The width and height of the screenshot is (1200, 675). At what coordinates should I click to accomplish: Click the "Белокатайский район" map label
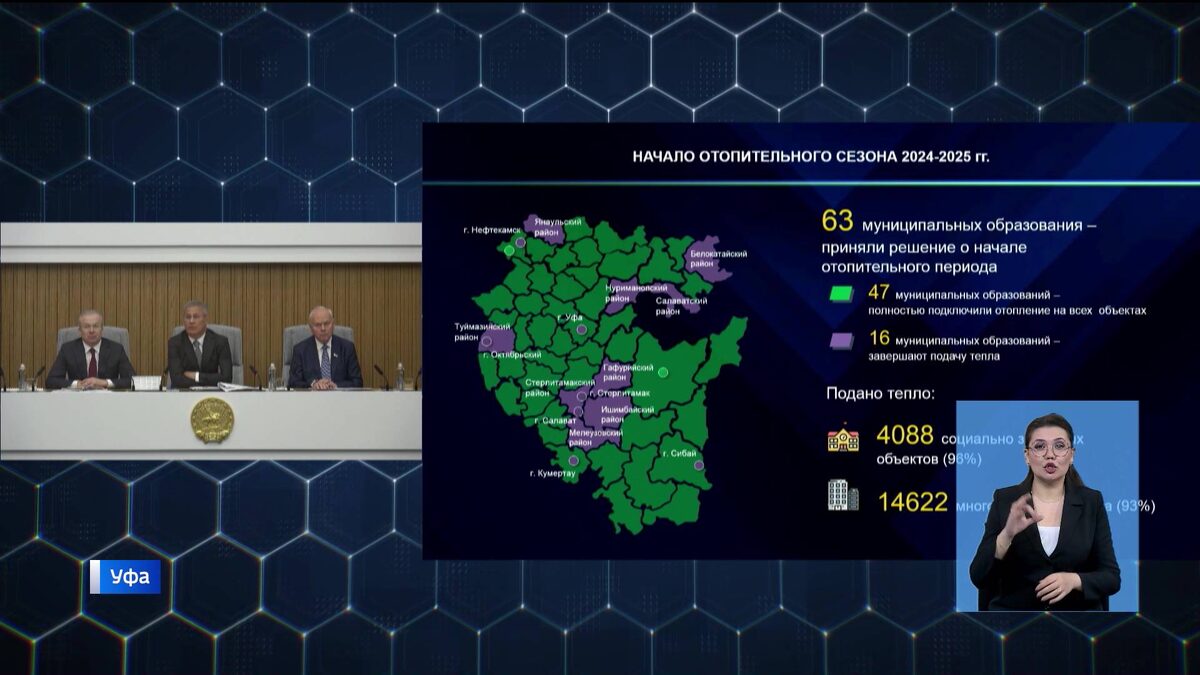718,258
